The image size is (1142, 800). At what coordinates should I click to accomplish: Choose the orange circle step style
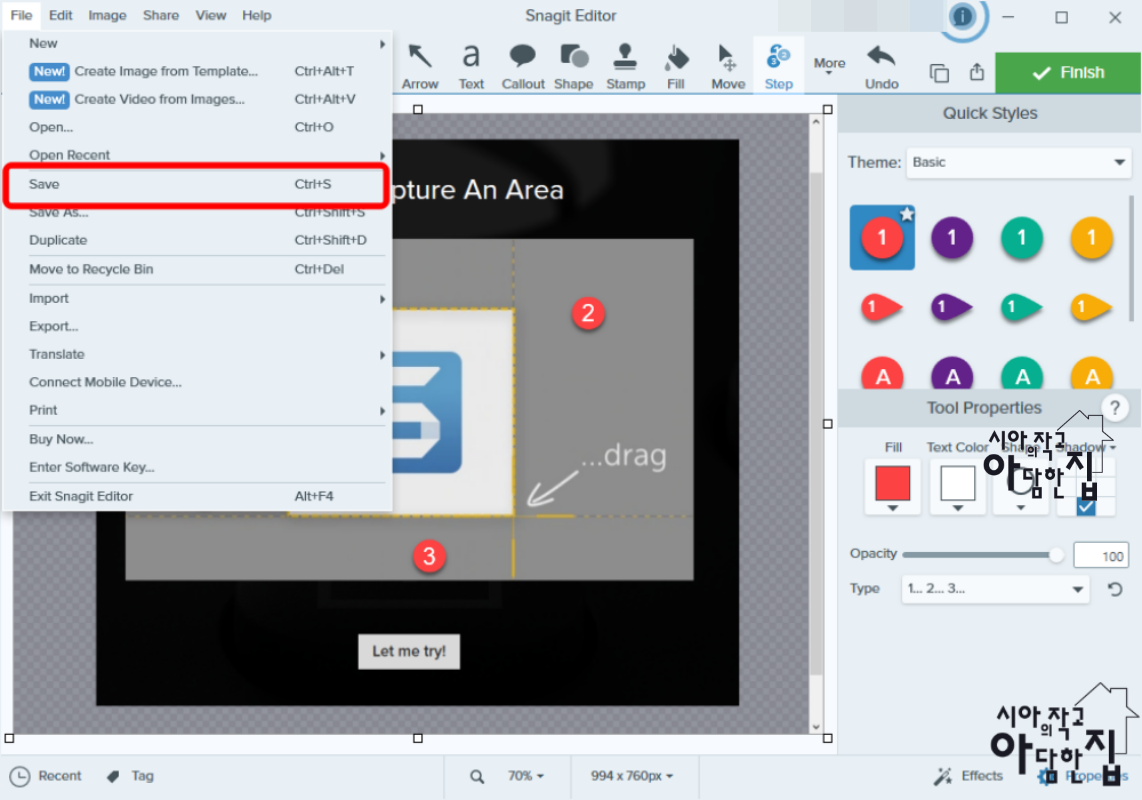click(x=1091, y=238)
